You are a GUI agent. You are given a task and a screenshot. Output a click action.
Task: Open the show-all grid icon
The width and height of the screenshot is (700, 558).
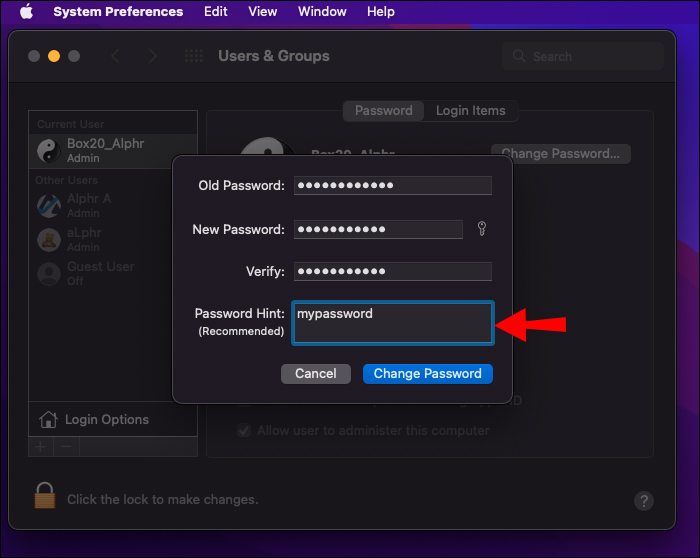[x=194, y=57]
